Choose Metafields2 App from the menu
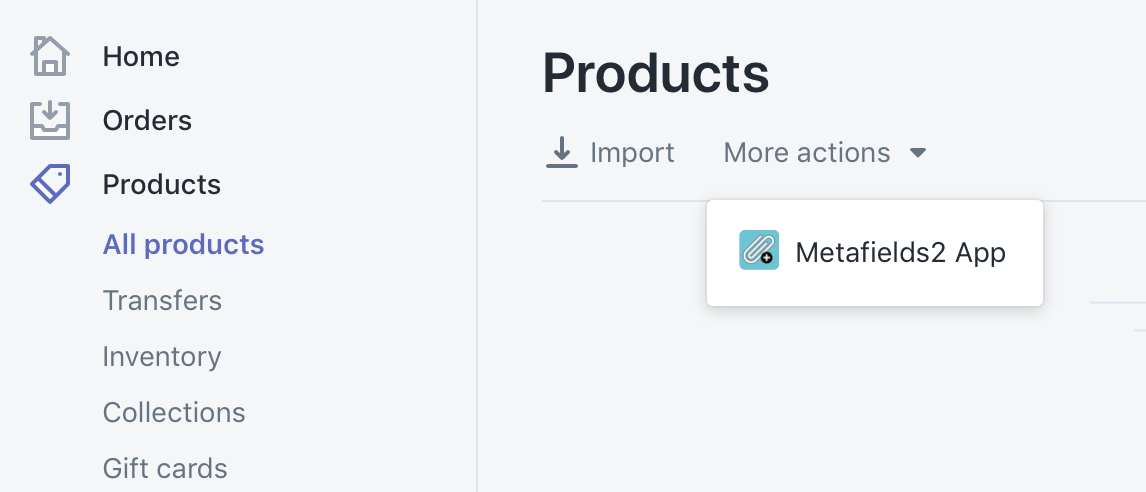Image resolution: width=1146 pixels, height=492 pixels. point(900,253)
